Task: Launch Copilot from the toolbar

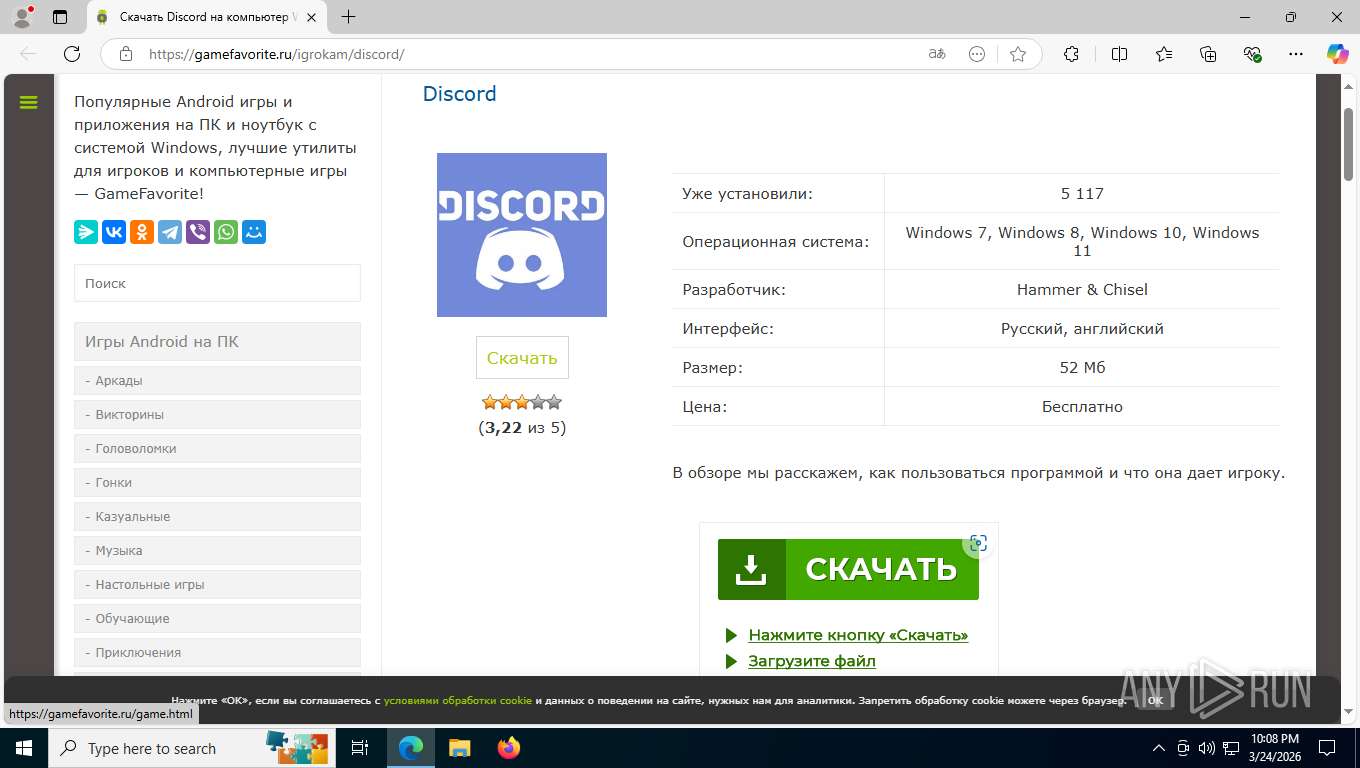Action: click(x=1338, y=54)
